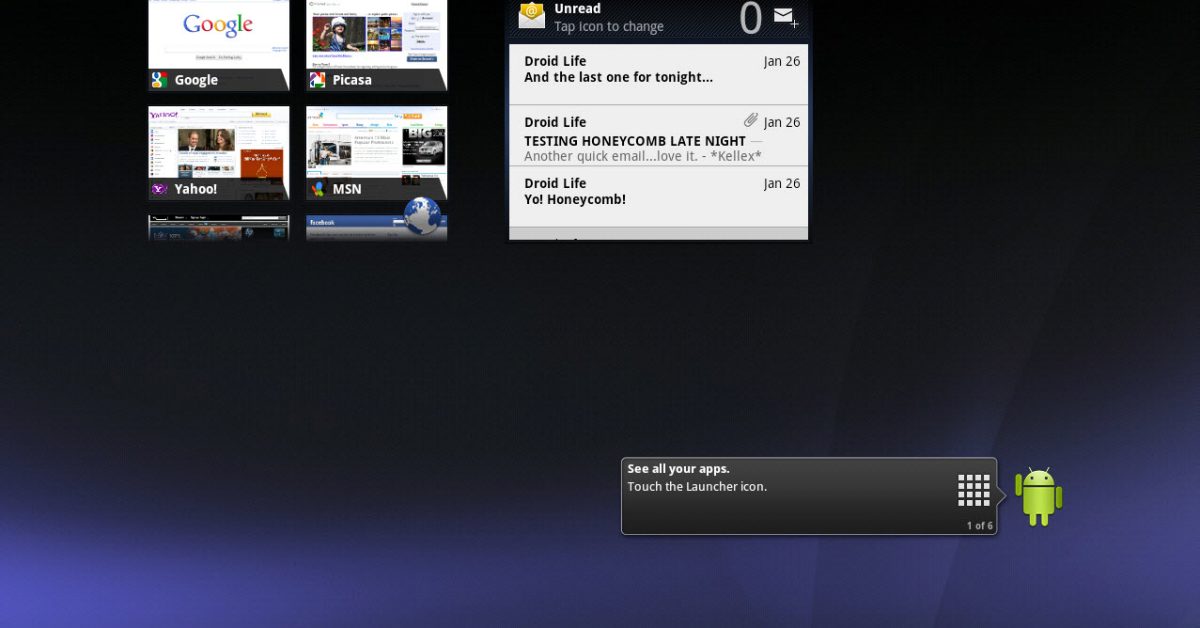Click the Picasa favicon on bookmark label
Viewport: 1200px width, 628px height.
click(x=318, y=80)
